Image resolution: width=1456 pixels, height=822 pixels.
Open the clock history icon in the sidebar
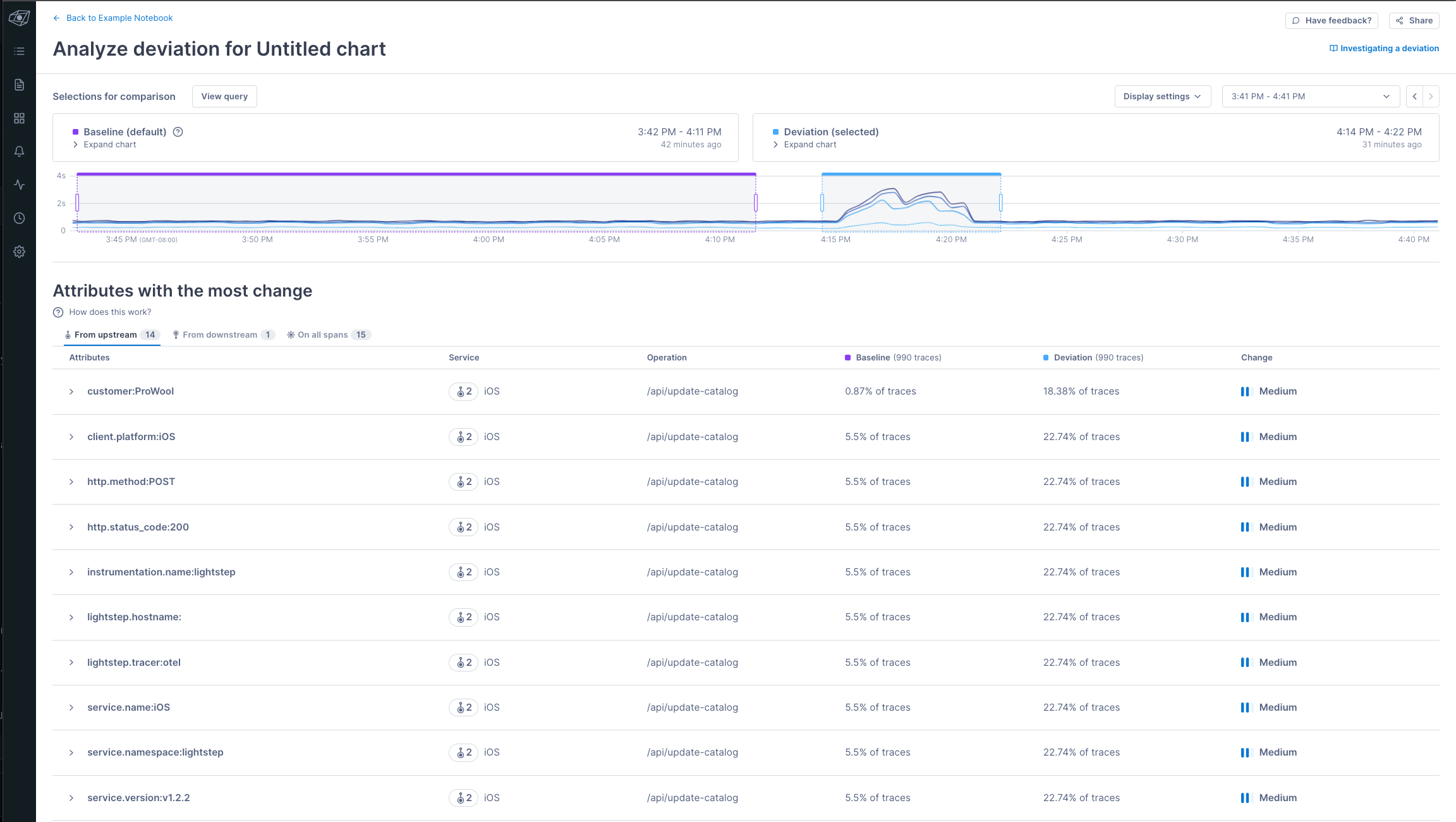click(x=20, y=218)
